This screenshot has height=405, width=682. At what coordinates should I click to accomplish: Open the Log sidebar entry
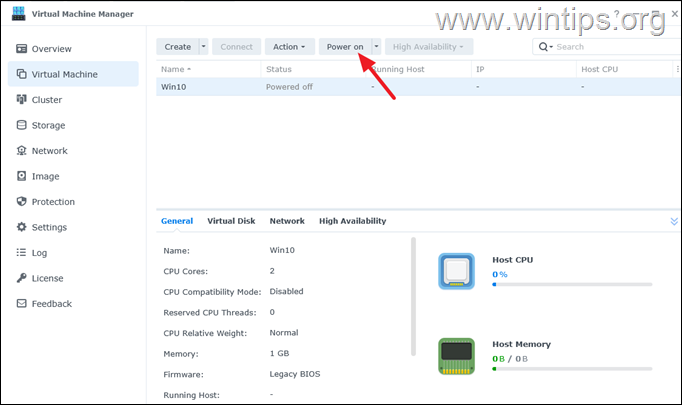[x=39, y=253]
